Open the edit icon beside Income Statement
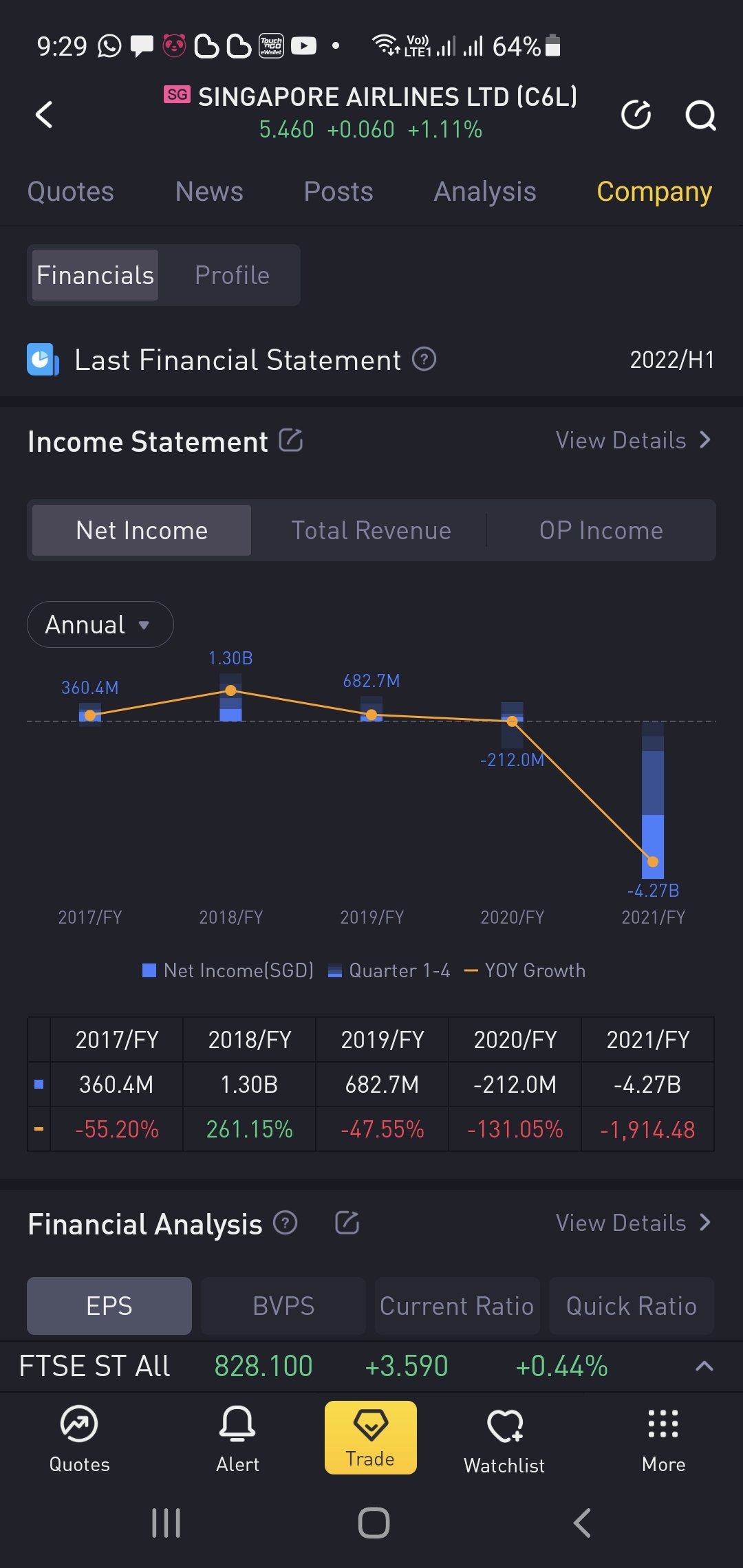Screen dimensions: 743x1568 291,440
